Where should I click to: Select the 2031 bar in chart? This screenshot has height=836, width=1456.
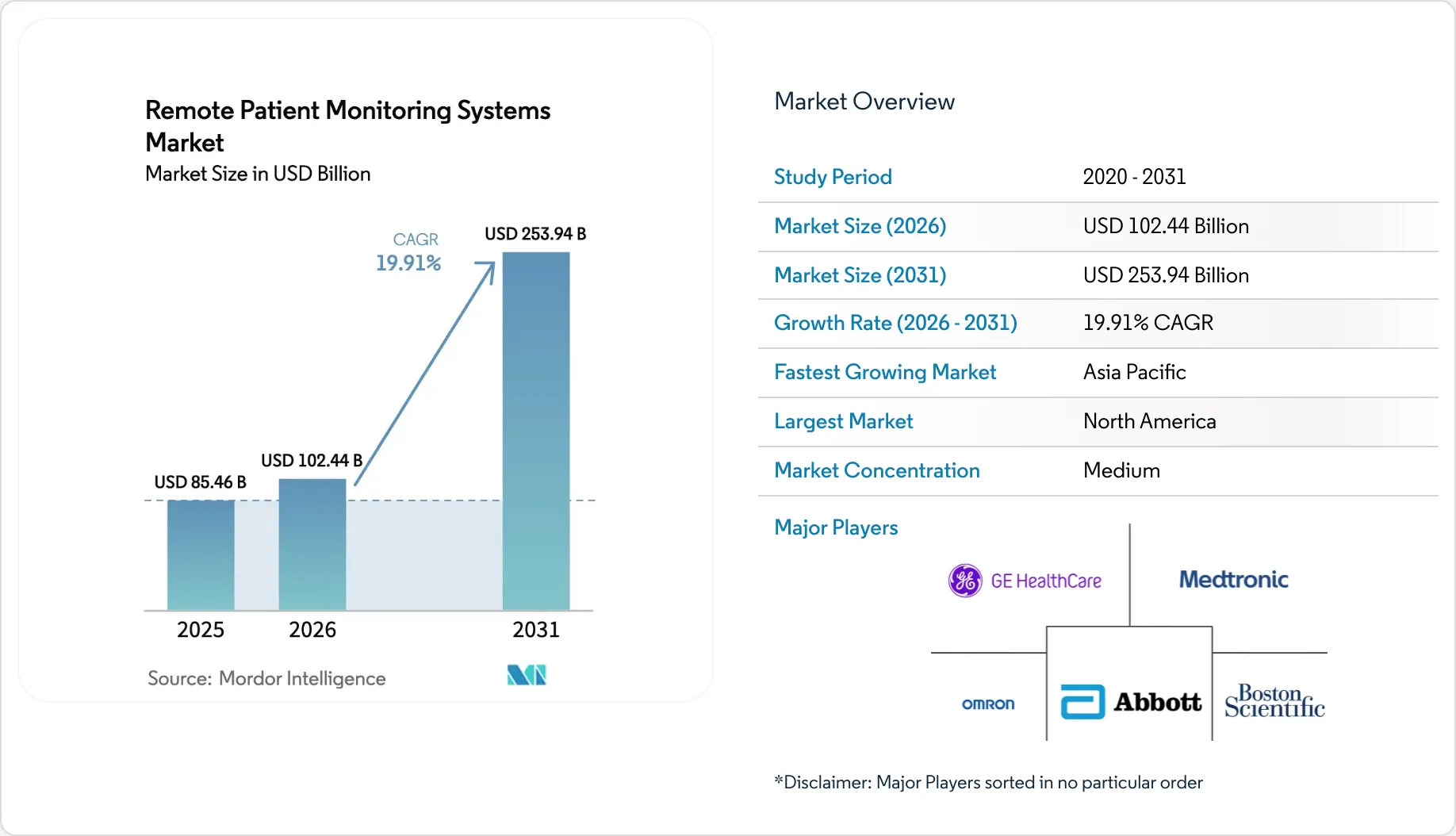coord(536,431)
